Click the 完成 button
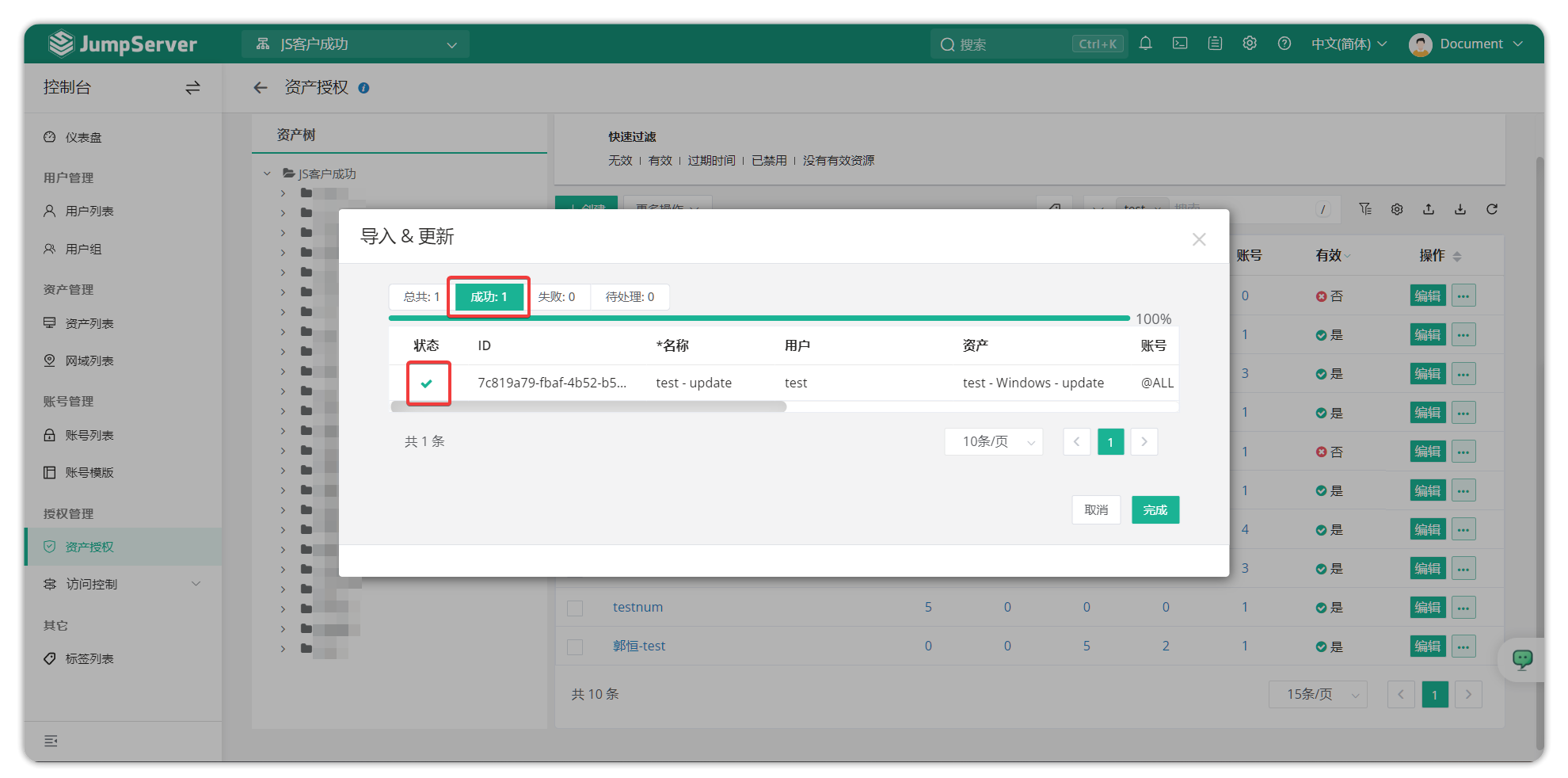 coord(1155,510)
